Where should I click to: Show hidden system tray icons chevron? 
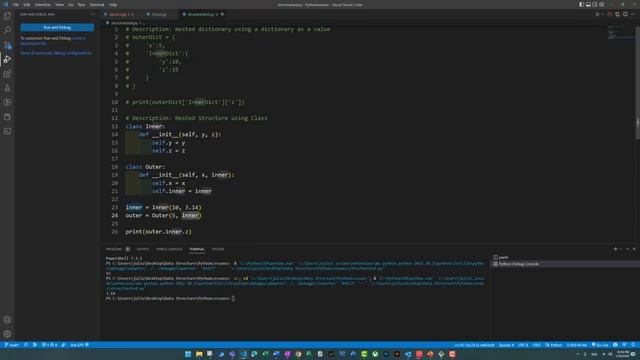point(578,354)
